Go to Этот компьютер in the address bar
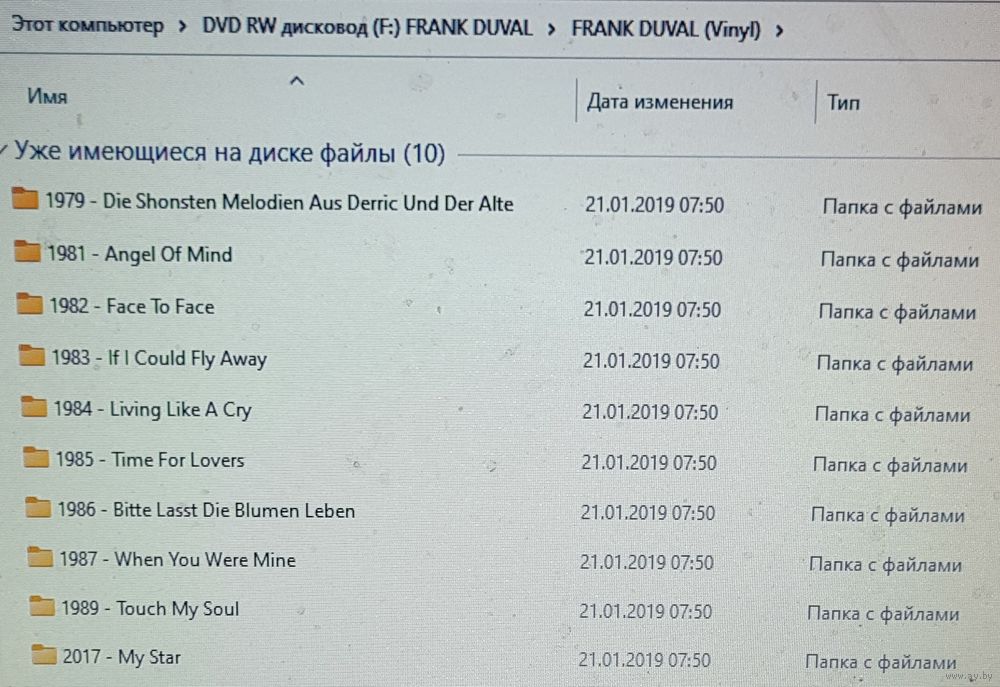 [x=87, y=26]
